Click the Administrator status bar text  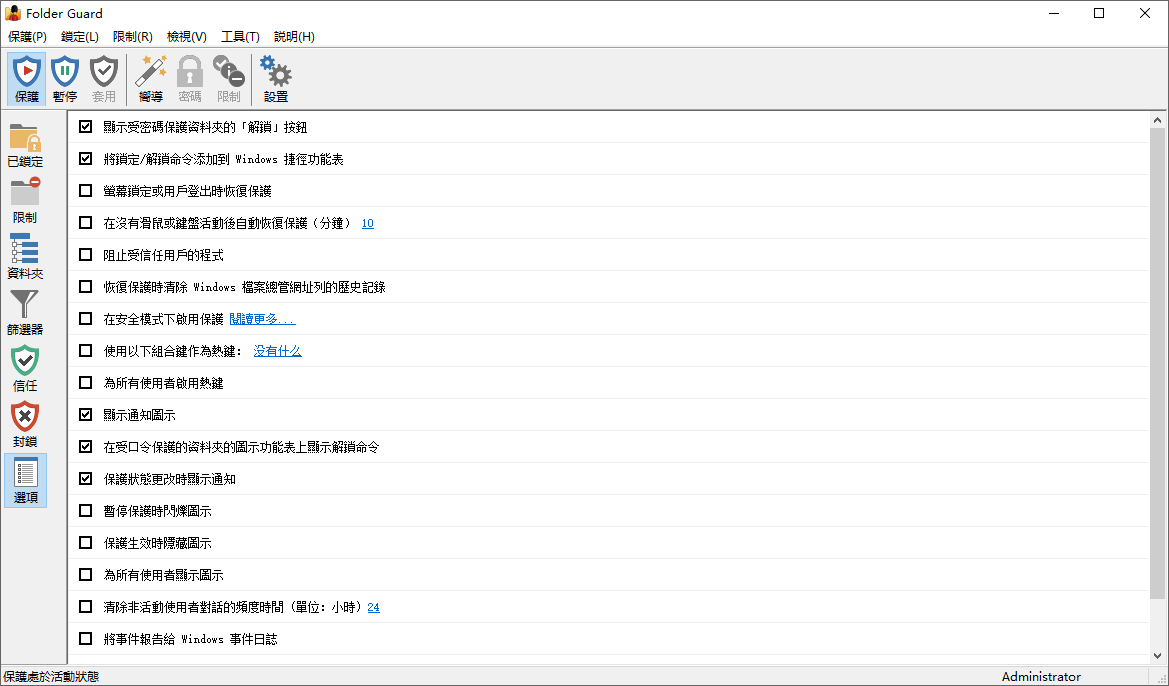pos(1041,676)
